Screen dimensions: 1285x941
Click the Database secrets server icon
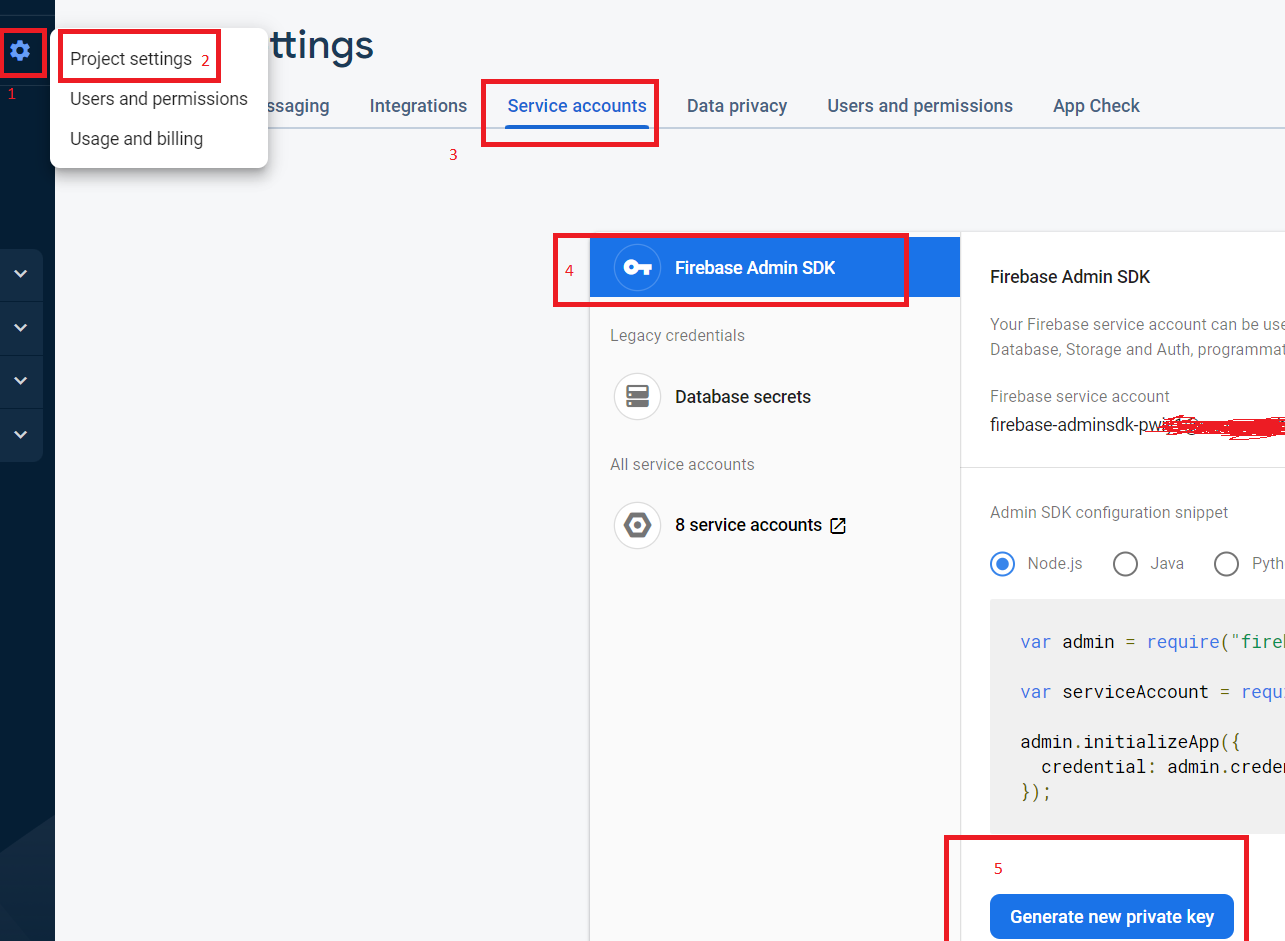tap(637, 396)
